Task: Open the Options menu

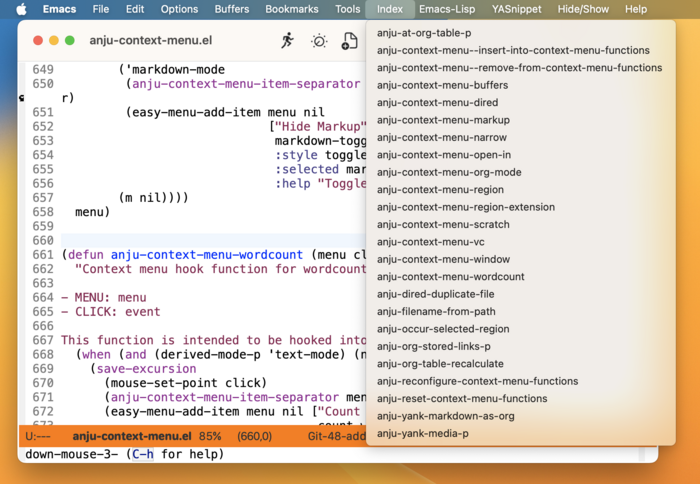Action: 179,9
